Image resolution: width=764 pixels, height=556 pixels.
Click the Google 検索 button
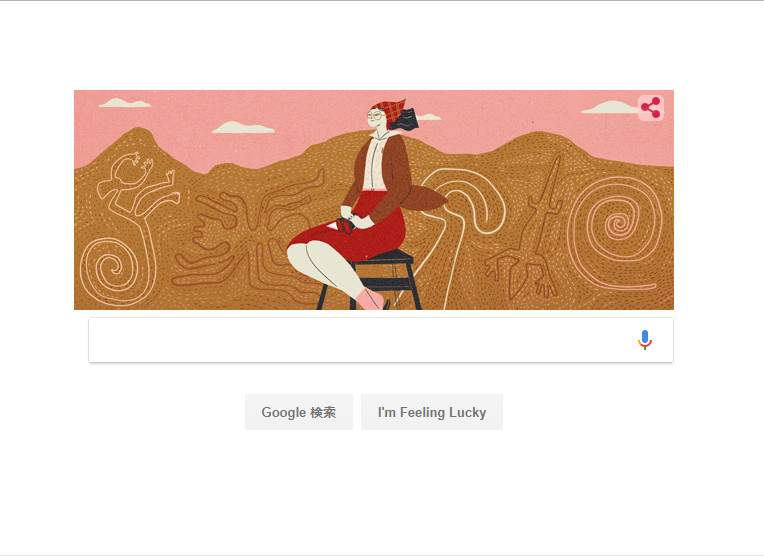[x=299, y=412]
